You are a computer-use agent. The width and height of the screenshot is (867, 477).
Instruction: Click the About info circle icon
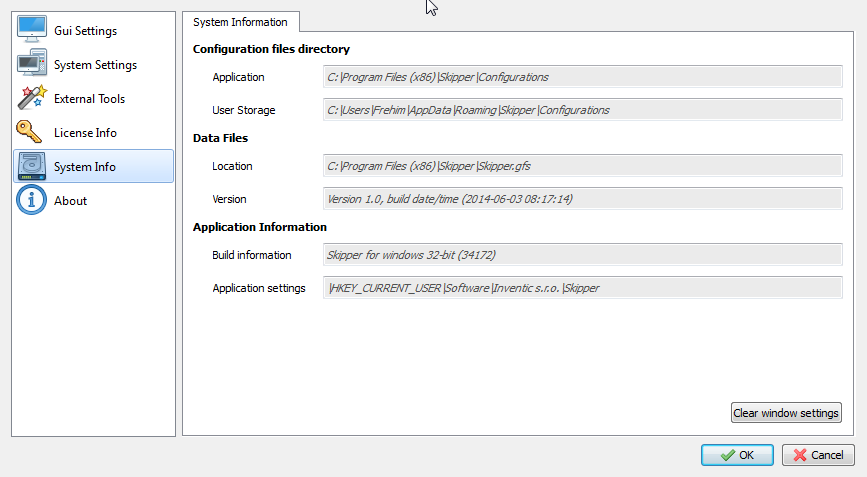pos(31,200)
